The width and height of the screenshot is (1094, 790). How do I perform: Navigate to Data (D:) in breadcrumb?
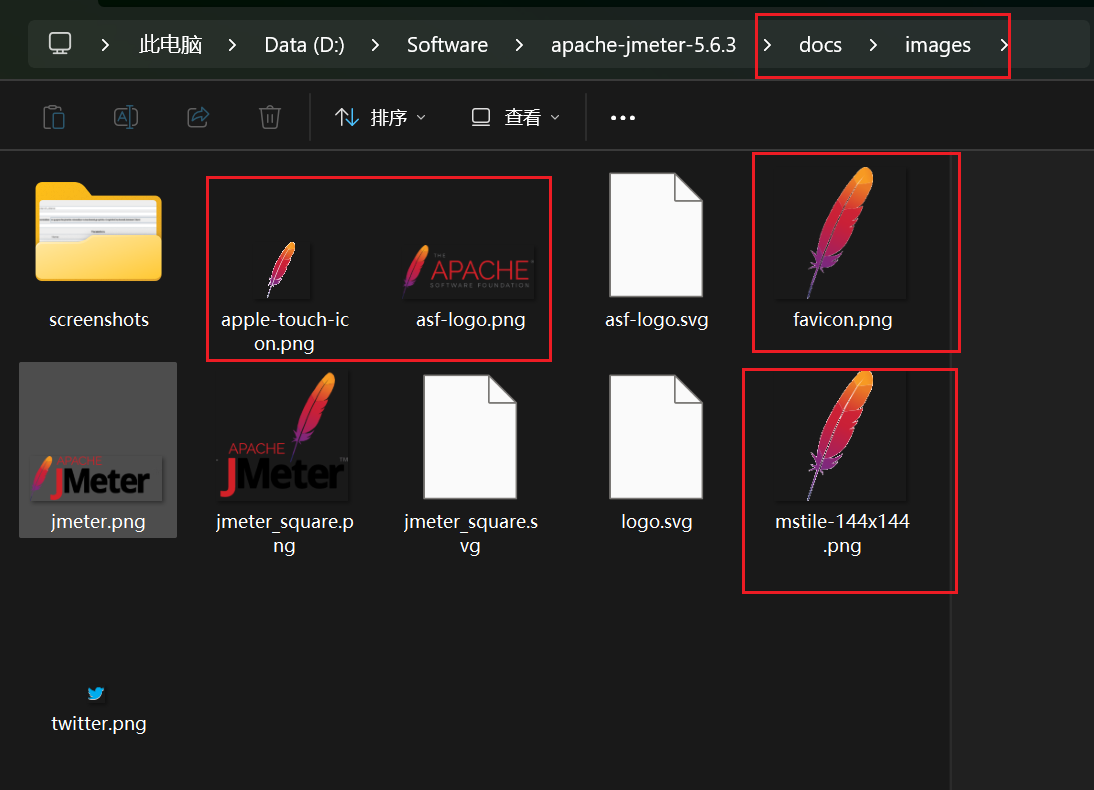pos(304,45)
